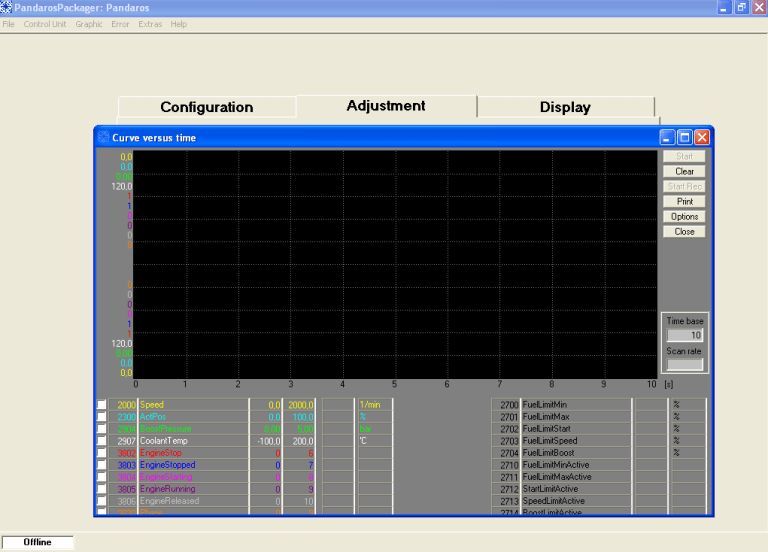The image size is (768, 552).
Task: Switch to the Adjustment tab
Action: point(386,106)
